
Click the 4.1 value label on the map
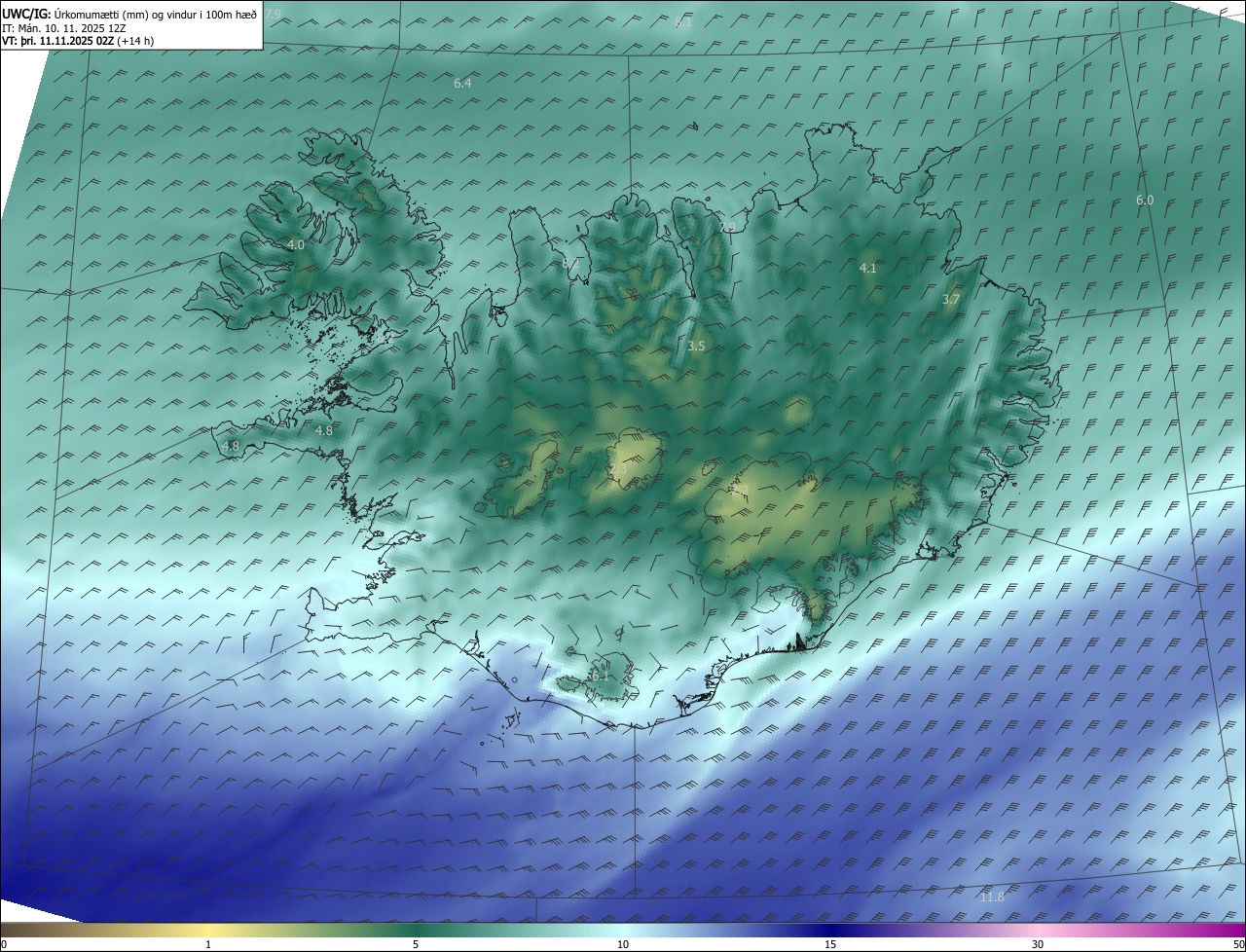(868, 268)
